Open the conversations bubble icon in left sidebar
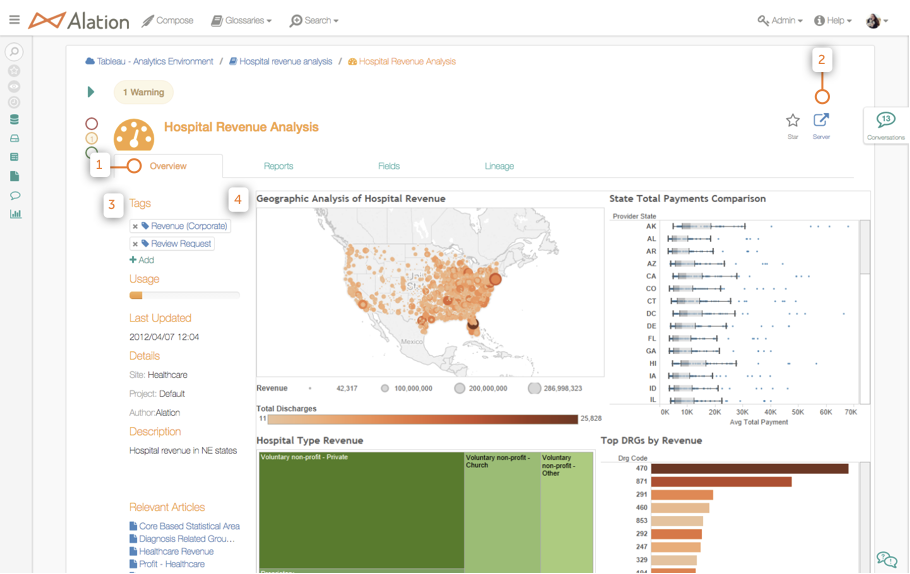This screenshot has width=910, height=574. (15, 195)
